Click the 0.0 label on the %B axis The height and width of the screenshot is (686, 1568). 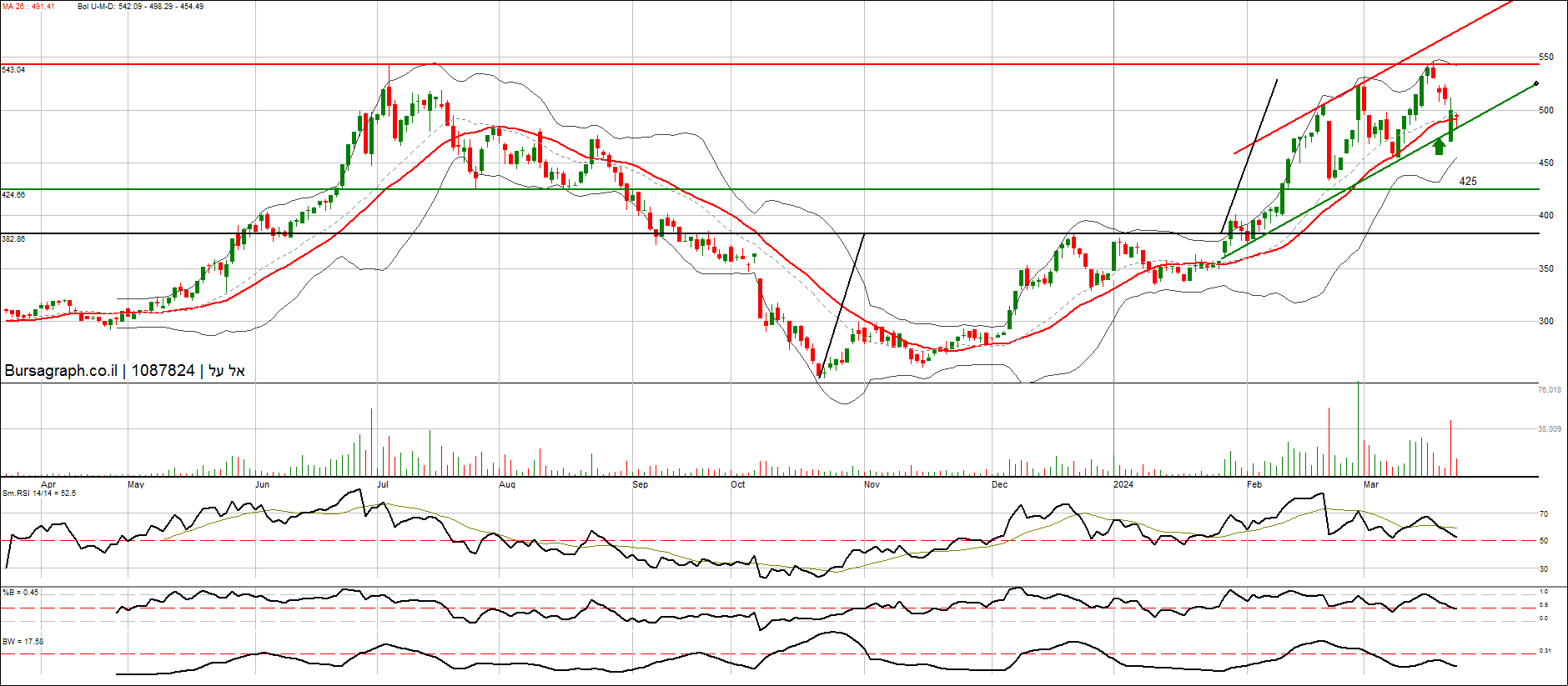coord(1544,618)
